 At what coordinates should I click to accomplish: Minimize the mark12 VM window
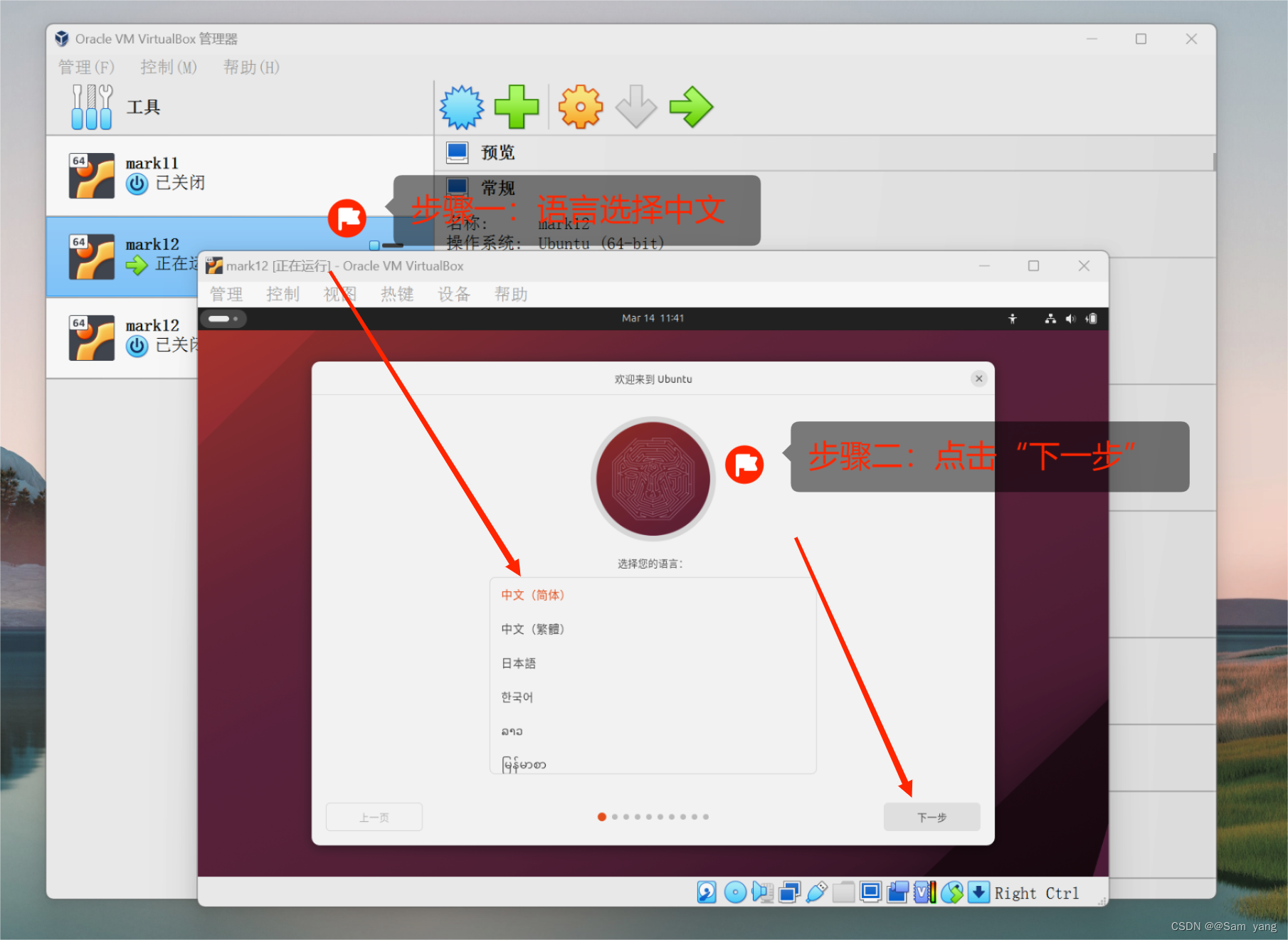(984, 266)
